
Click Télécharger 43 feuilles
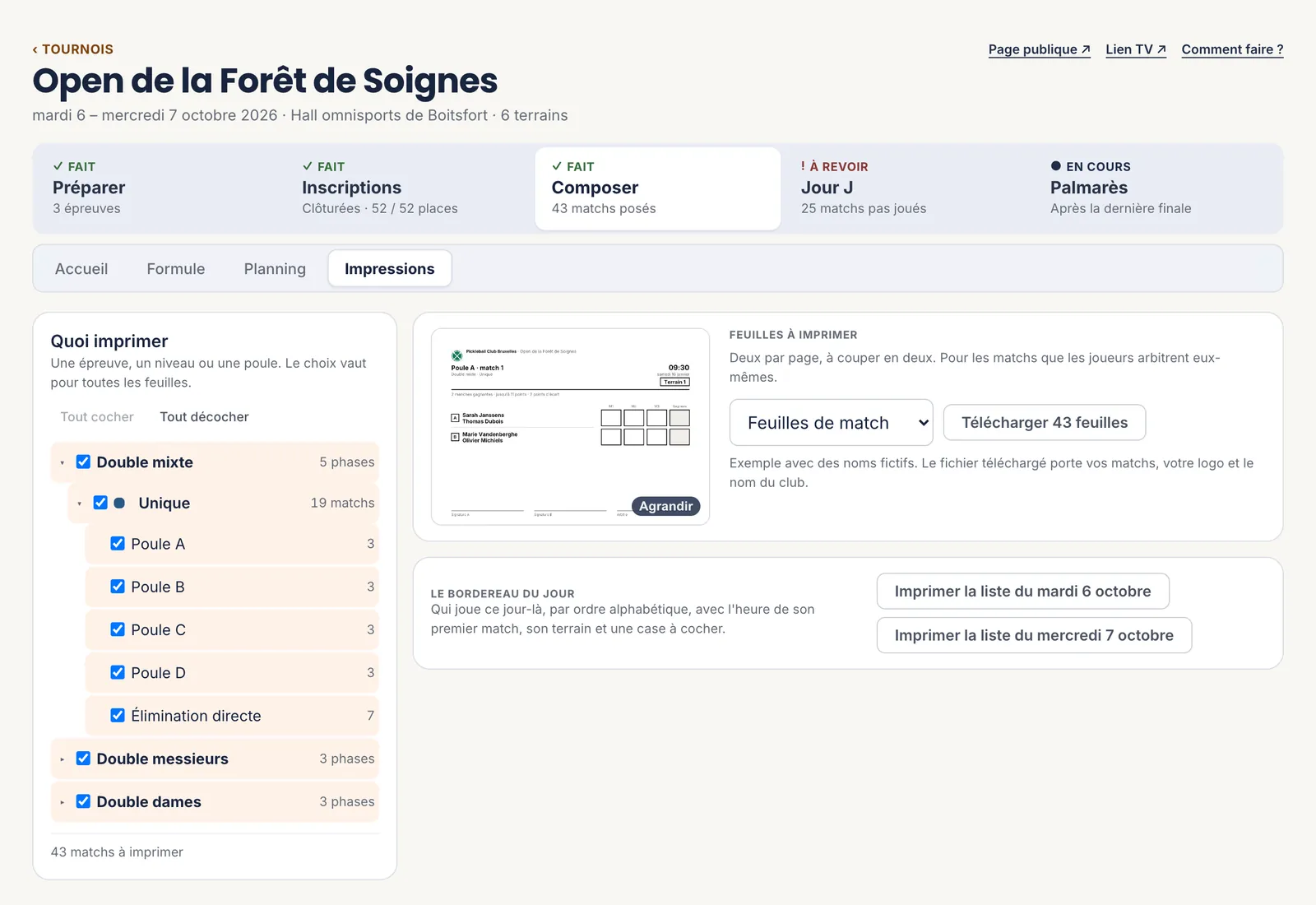(1044, 423)
